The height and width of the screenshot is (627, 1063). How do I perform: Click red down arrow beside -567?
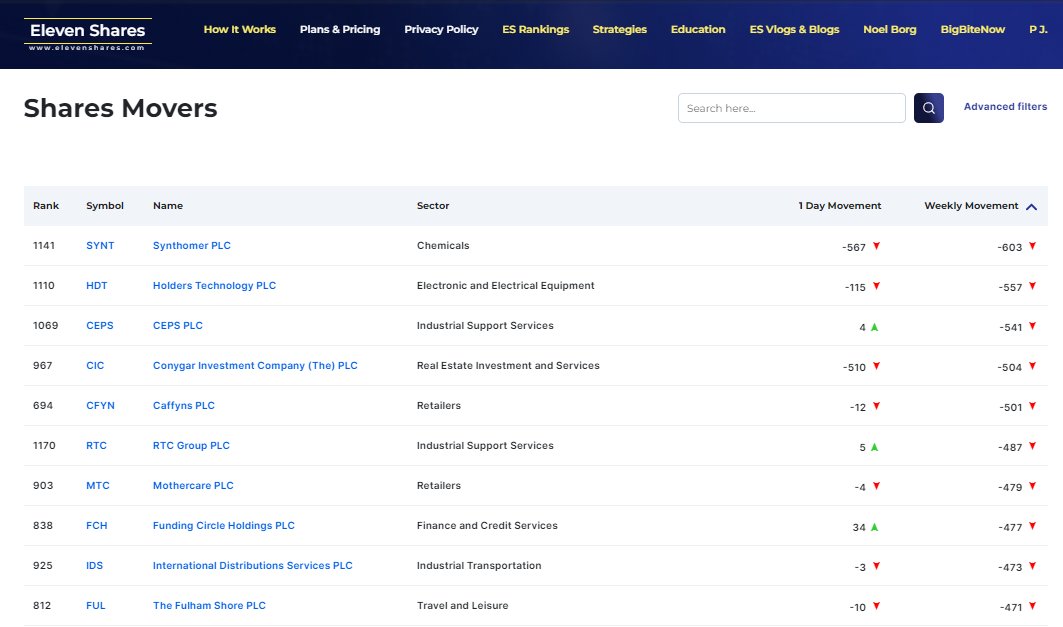click(876, 246)
